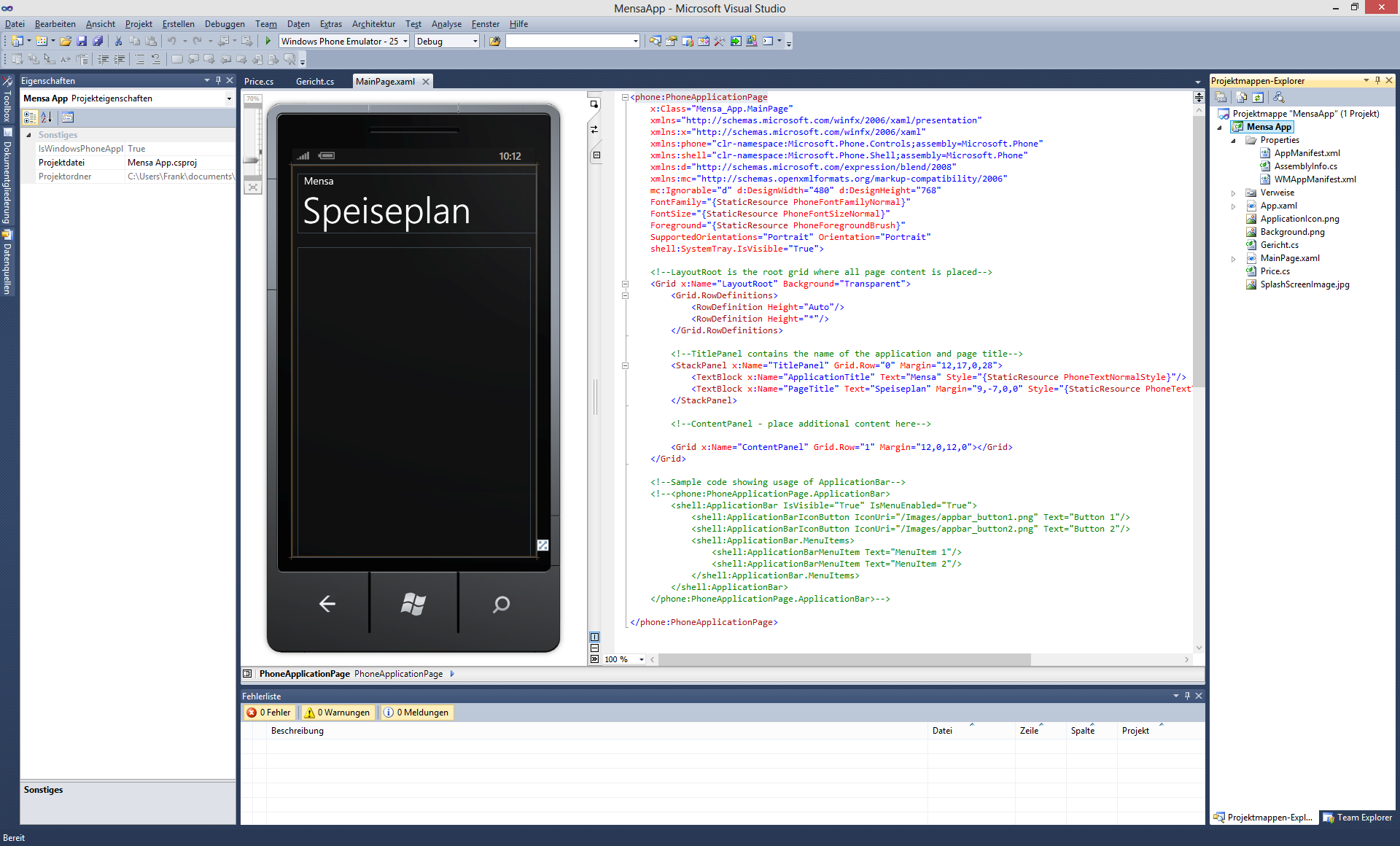Expand the Verweise tree node
This screenshot has height=846, width=1400.
[1233, 193]
